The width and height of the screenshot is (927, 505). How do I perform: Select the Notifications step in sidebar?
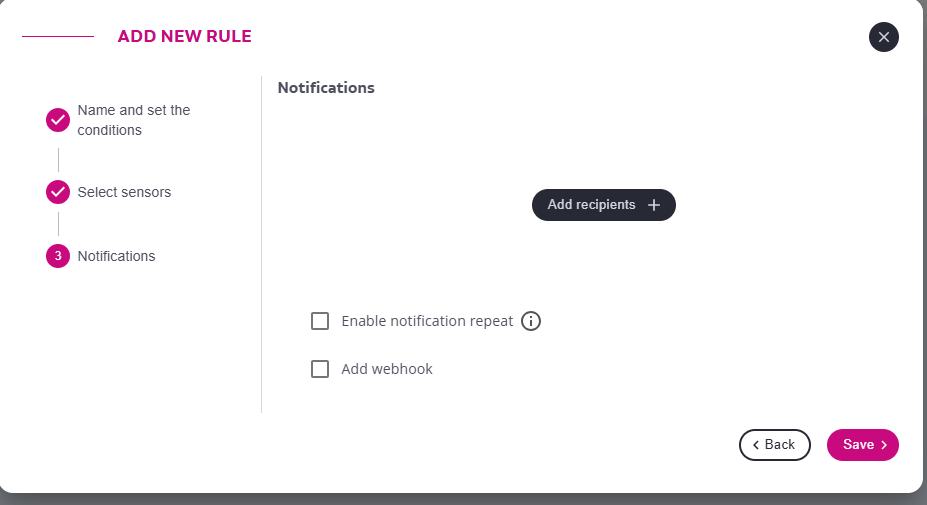coord(116,256)
